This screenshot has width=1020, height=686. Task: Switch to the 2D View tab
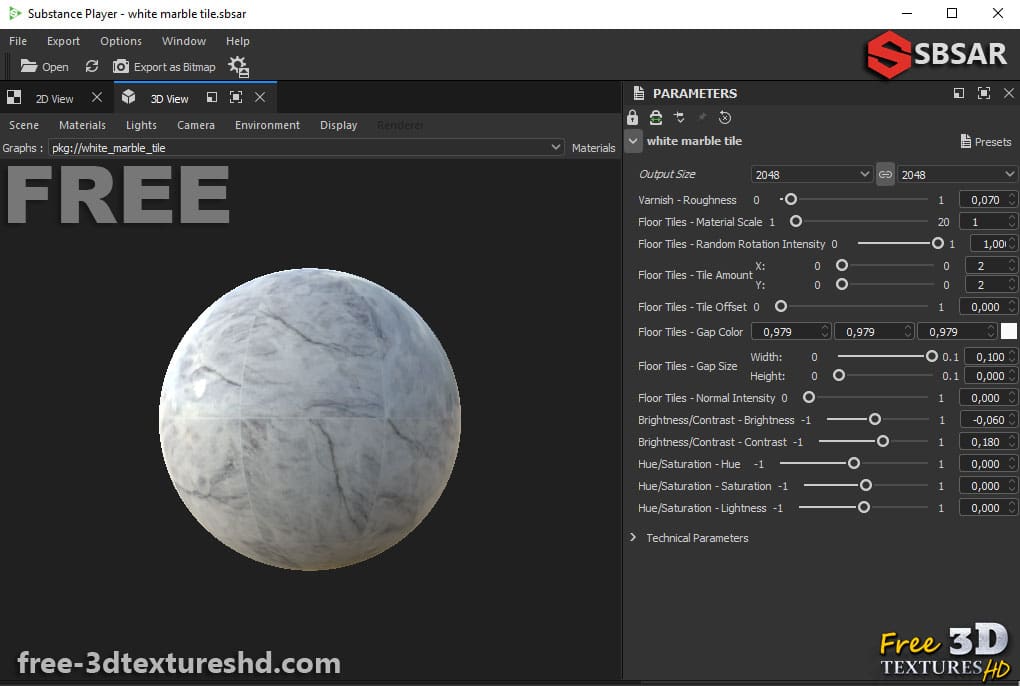click(54, 99)
